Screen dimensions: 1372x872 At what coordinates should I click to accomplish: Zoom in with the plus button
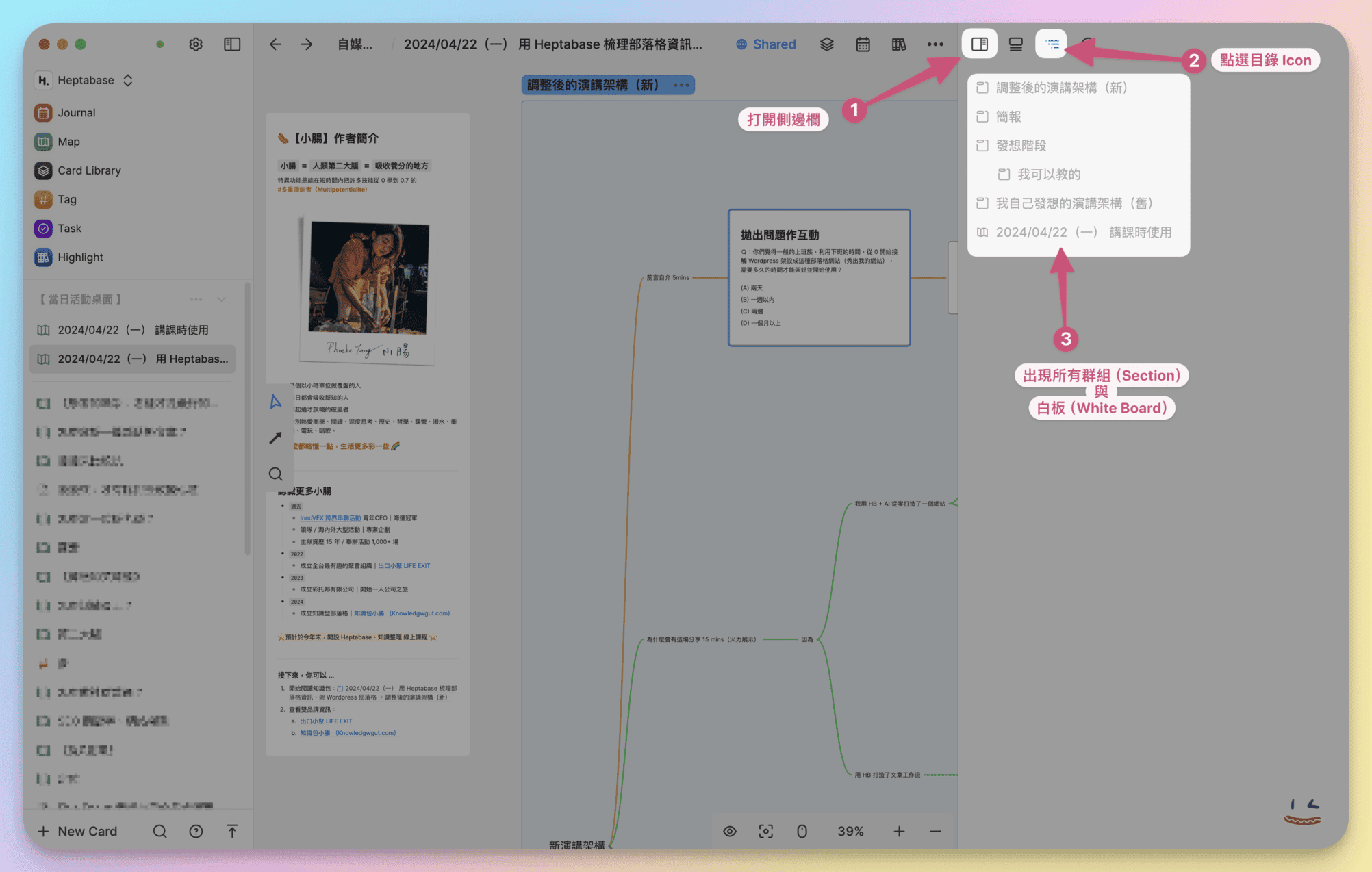[x=899, y=831]
